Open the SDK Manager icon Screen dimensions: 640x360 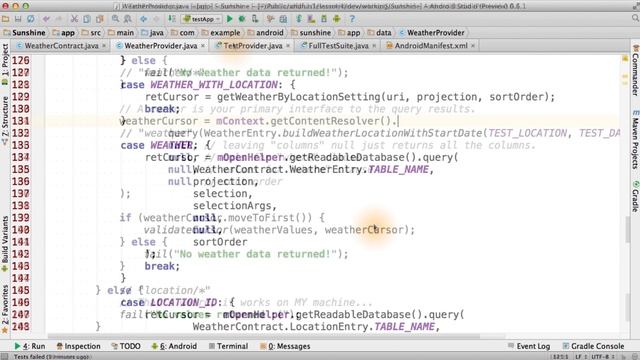click(324, 19)
